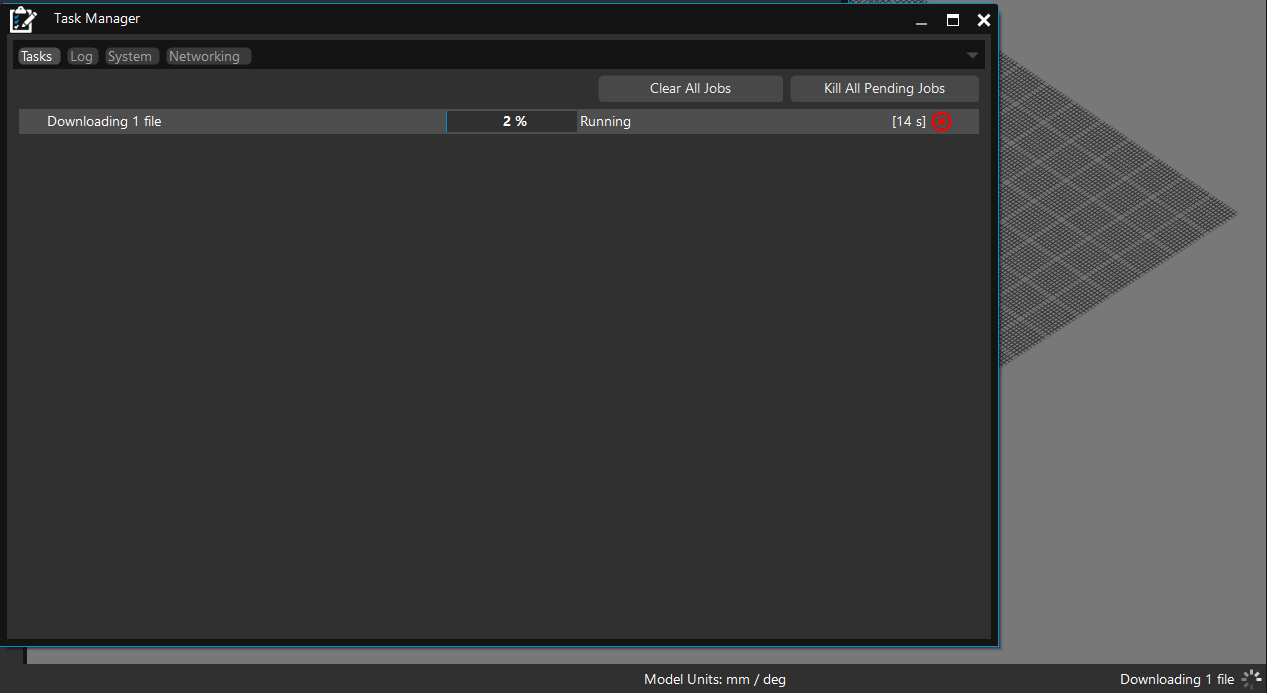Select the Networking tab
The image size is (1267, 693).
point(205,57)
